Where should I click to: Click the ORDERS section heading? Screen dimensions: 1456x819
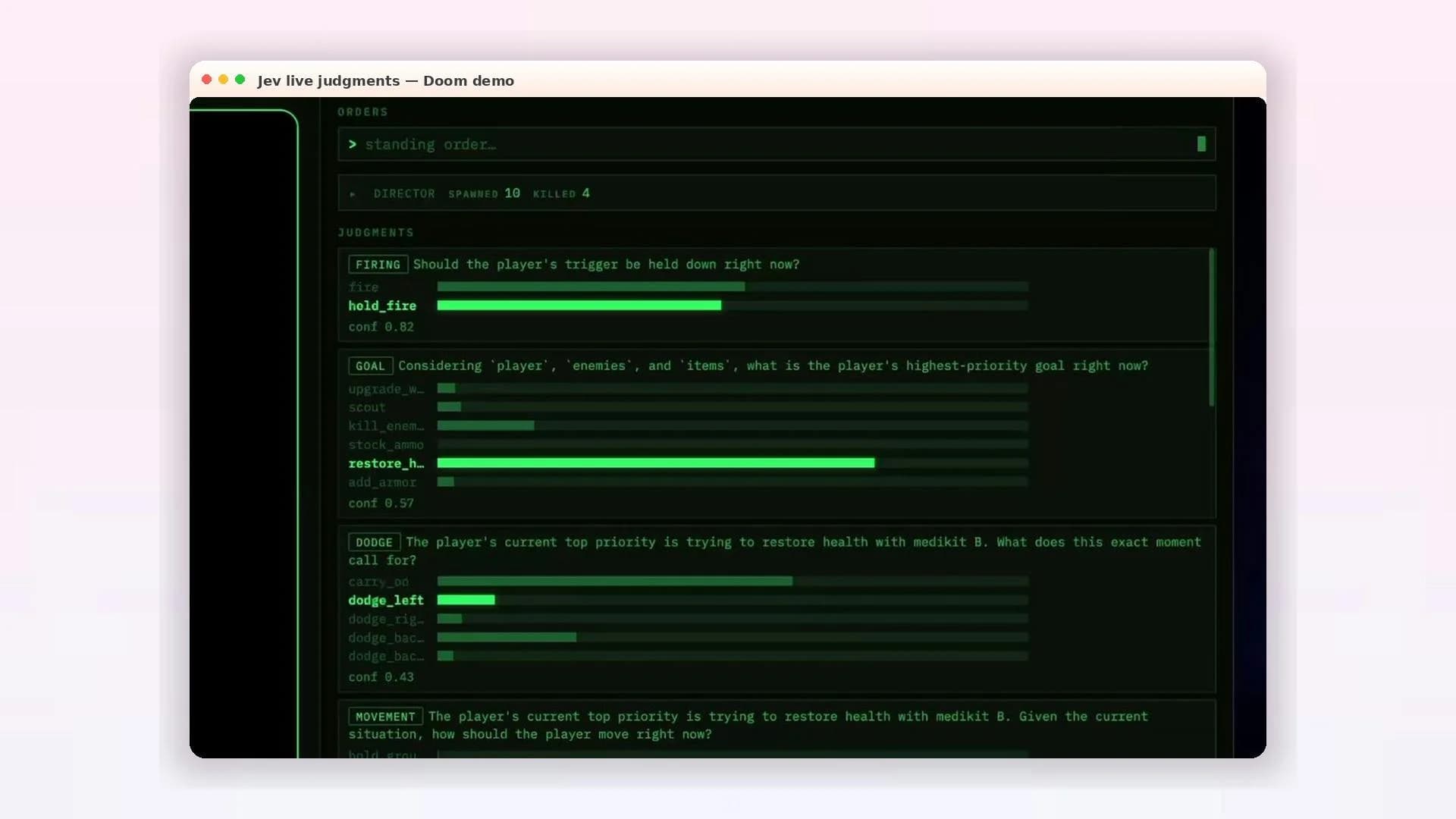(x=362, y=112)
